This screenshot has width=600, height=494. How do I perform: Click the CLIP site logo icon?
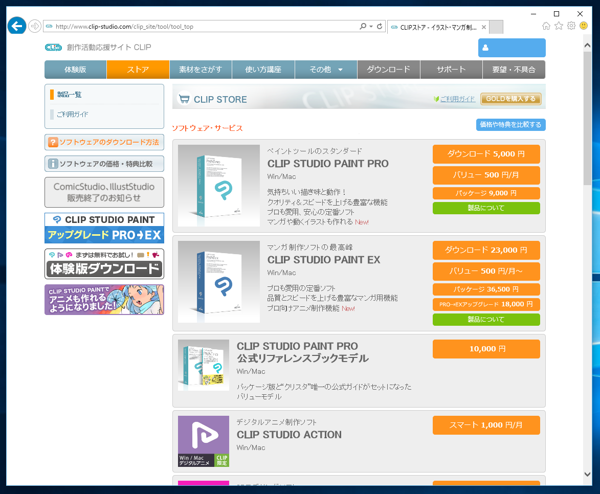point(53,47)
